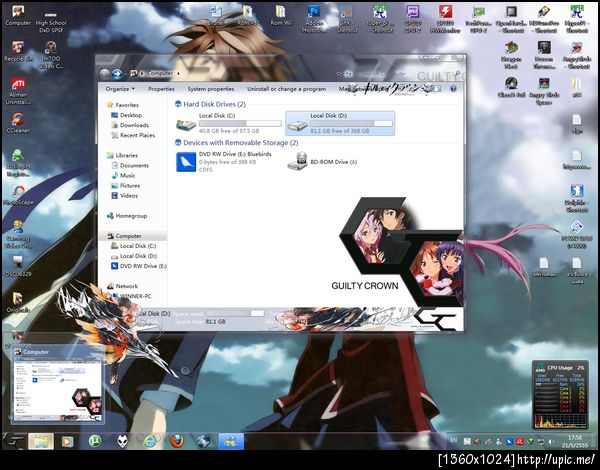Launch the purple CPU-Z desktop shortcut
Viewport: 600px width, 470px height.
pyautogui.click(x=412, y=18)
